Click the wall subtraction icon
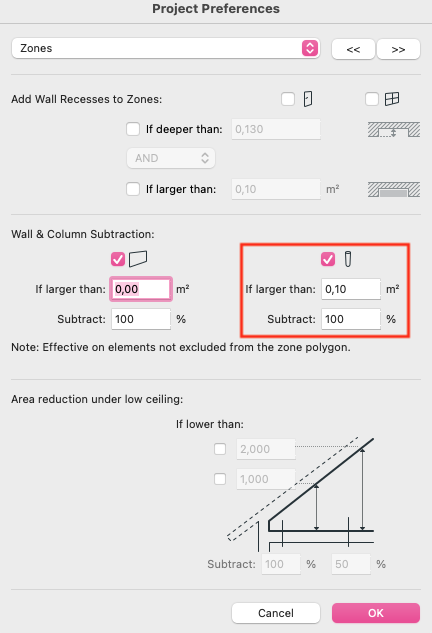 138,259
